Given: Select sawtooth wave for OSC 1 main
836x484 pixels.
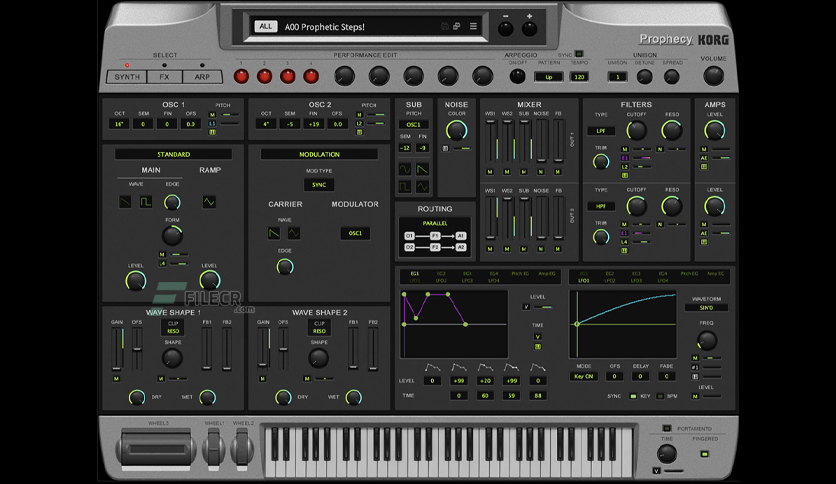Looking at the screenshot, I should pos(125,202).
